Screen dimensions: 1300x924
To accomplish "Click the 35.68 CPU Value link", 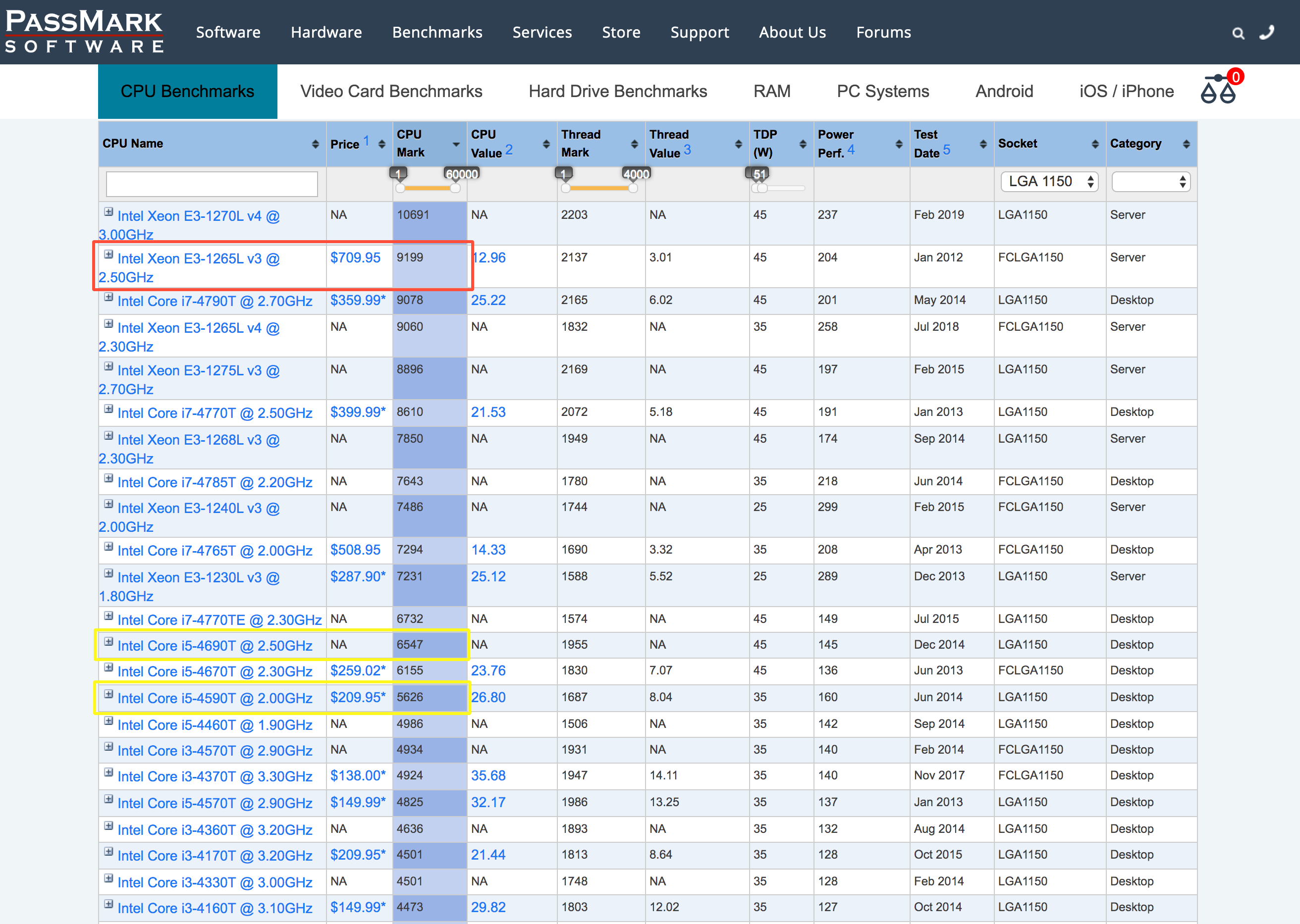I will pos(488,775).
